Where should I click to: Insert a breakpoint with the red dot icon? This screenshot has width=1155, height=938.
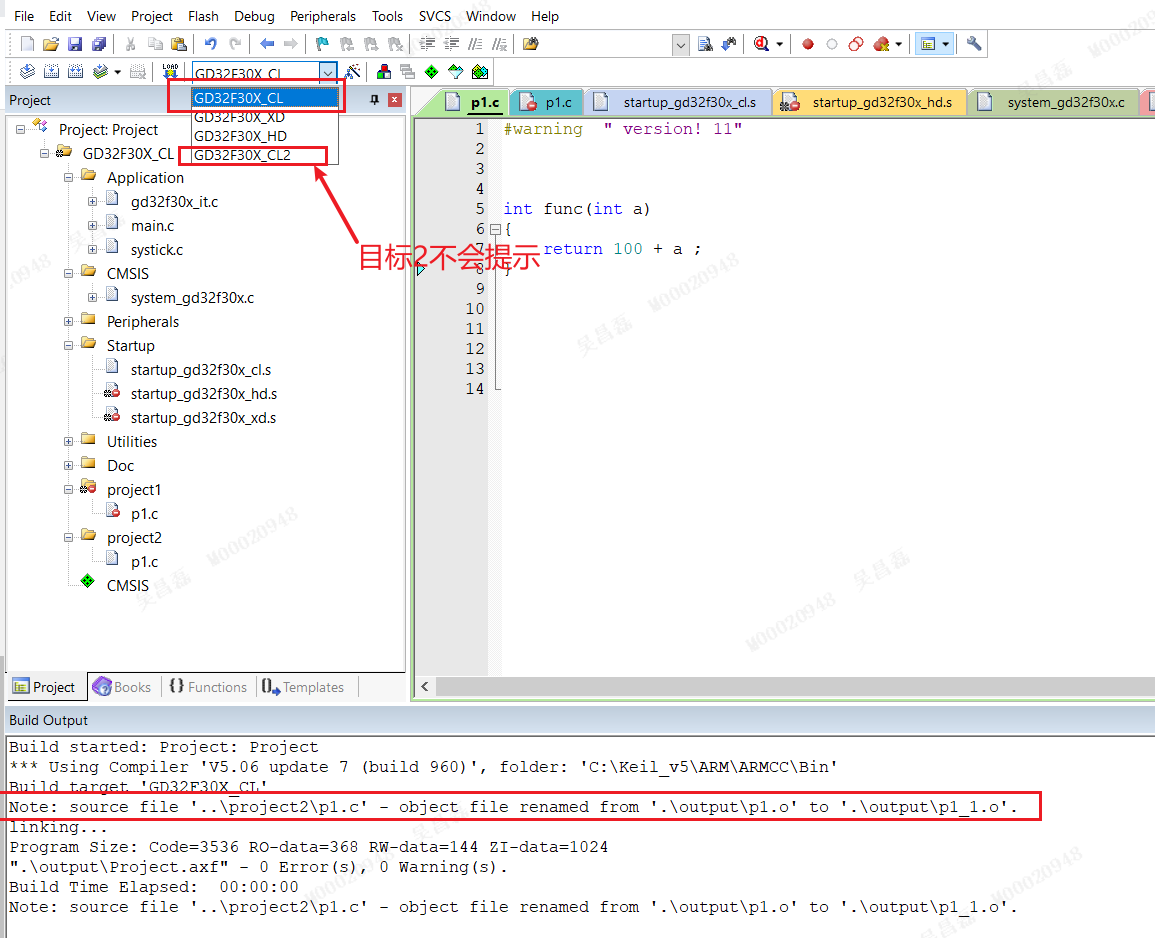pos(808,44)
